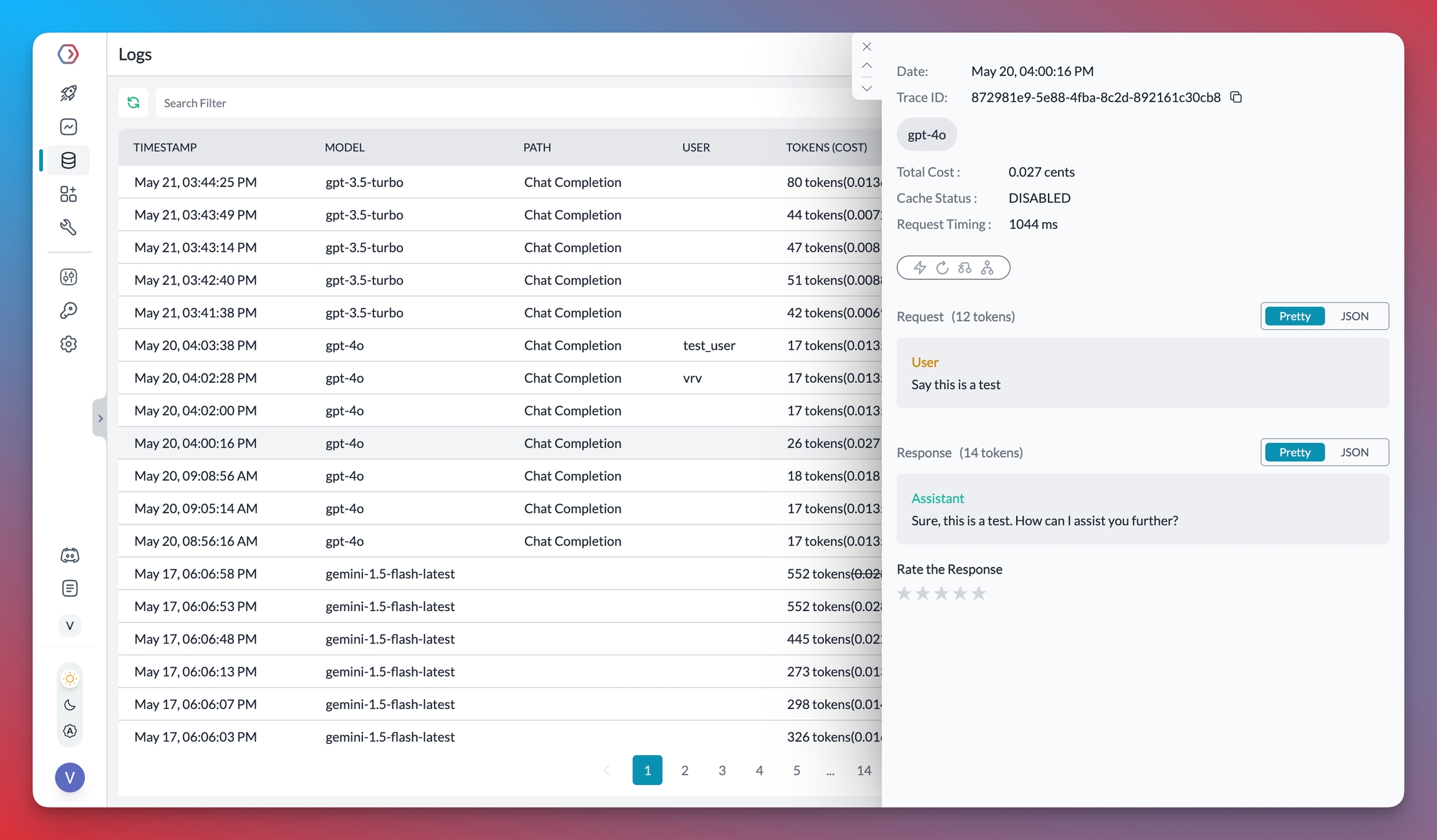
Task: Go to page 2 of logs
Action: (x=684, y=770)
